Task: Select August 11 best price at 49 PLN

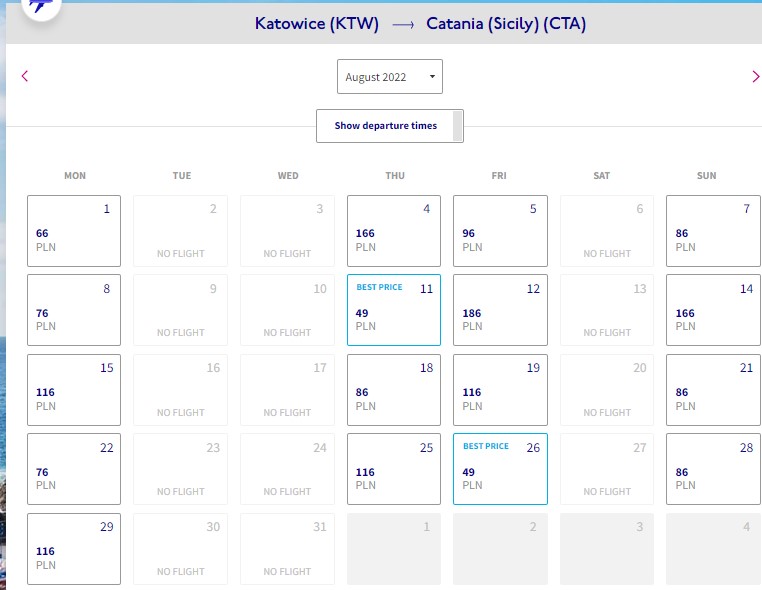Action: point(394,310)
